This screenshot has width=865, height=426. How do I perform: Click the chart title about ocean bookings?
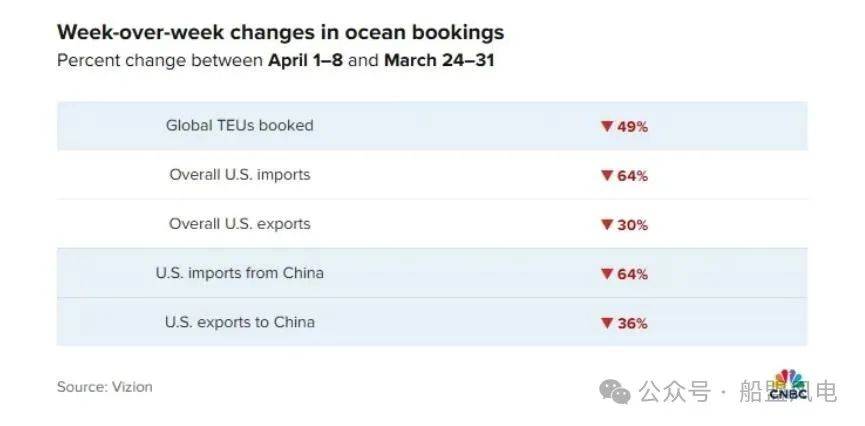tap(280, 33)
